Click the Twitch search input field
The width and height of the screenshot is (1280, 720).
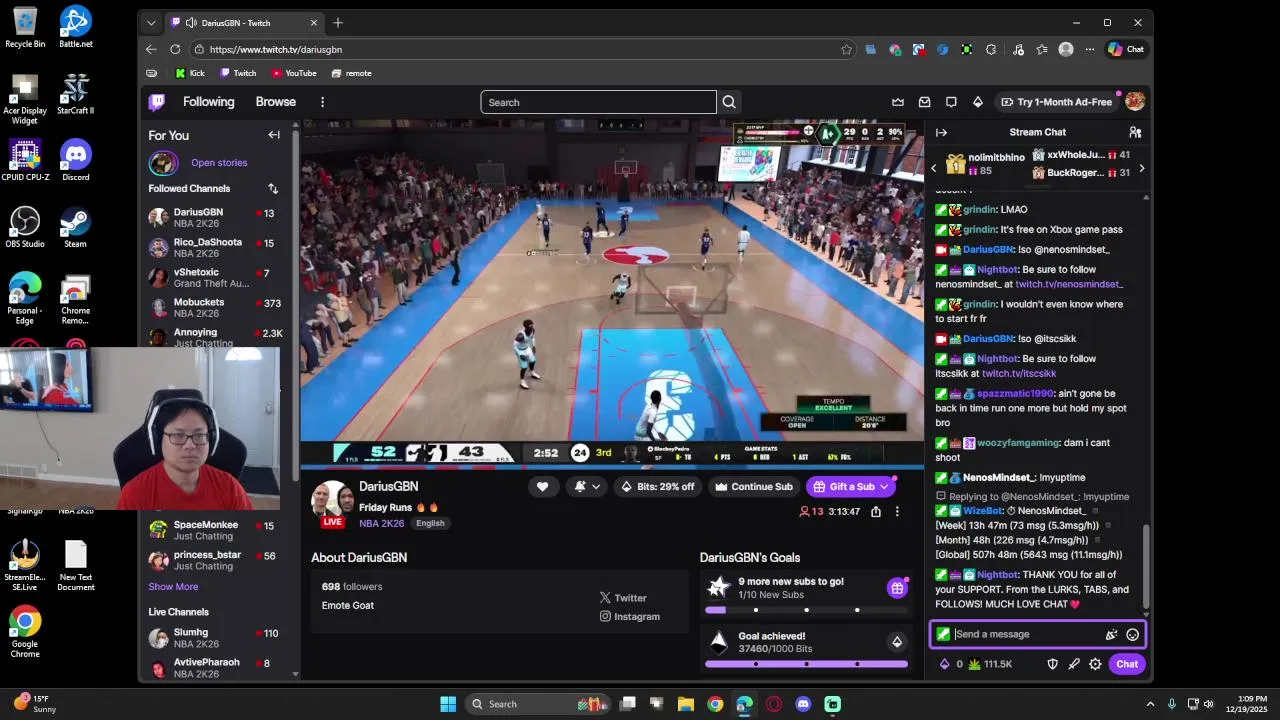click(x=598, y=102)
